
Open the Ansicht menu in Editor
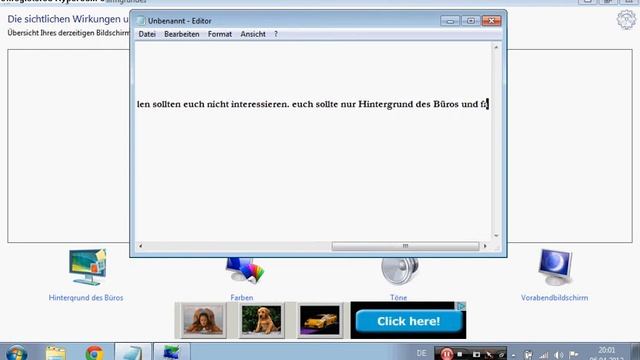pos(253,34)
